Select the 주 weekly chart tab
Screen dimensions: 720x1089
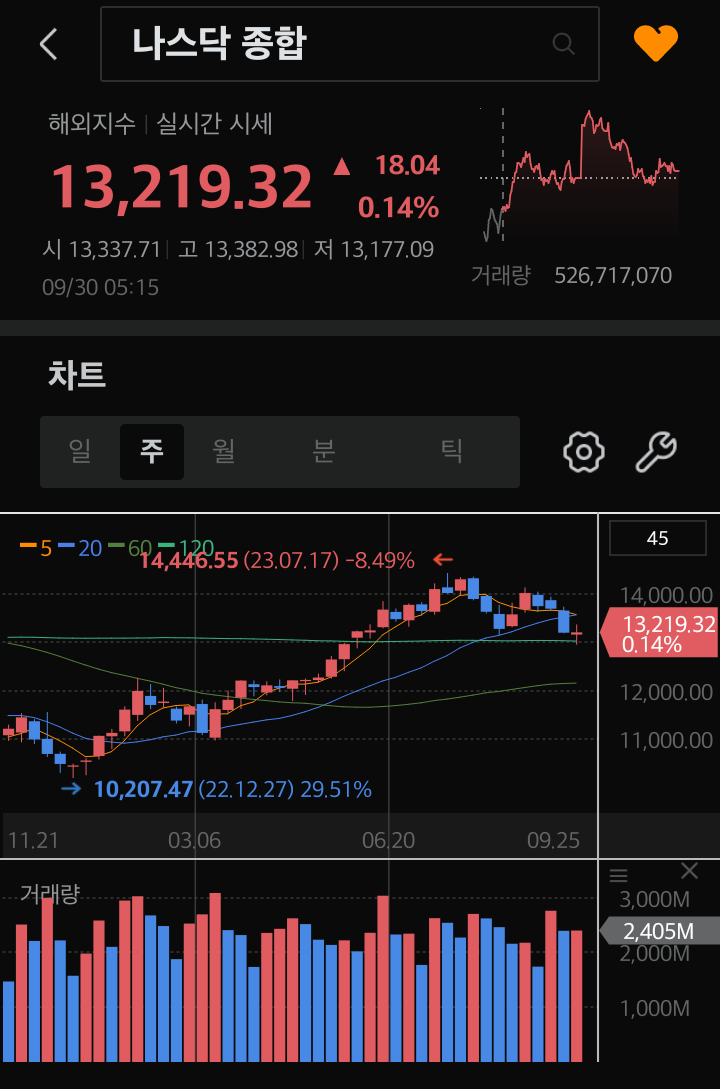[x=152, y=451]
